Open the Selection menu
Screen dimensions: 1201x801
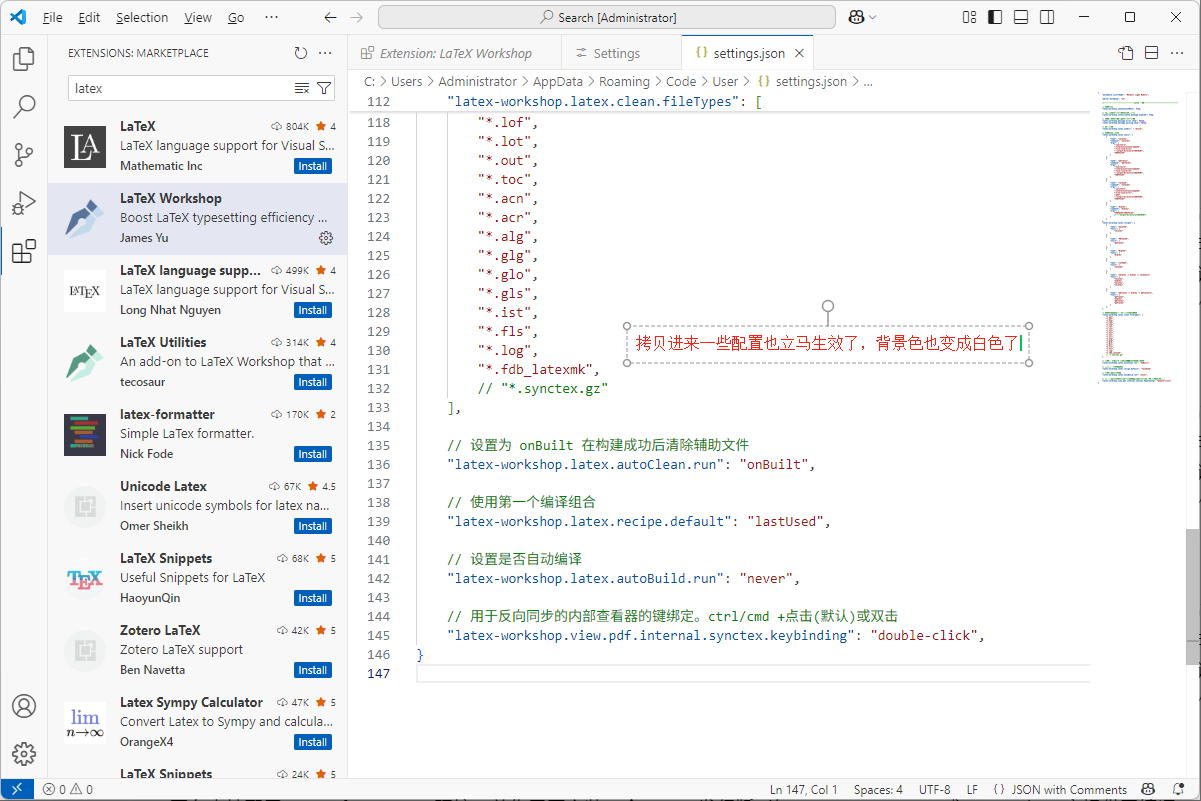[x=142, y=17]
